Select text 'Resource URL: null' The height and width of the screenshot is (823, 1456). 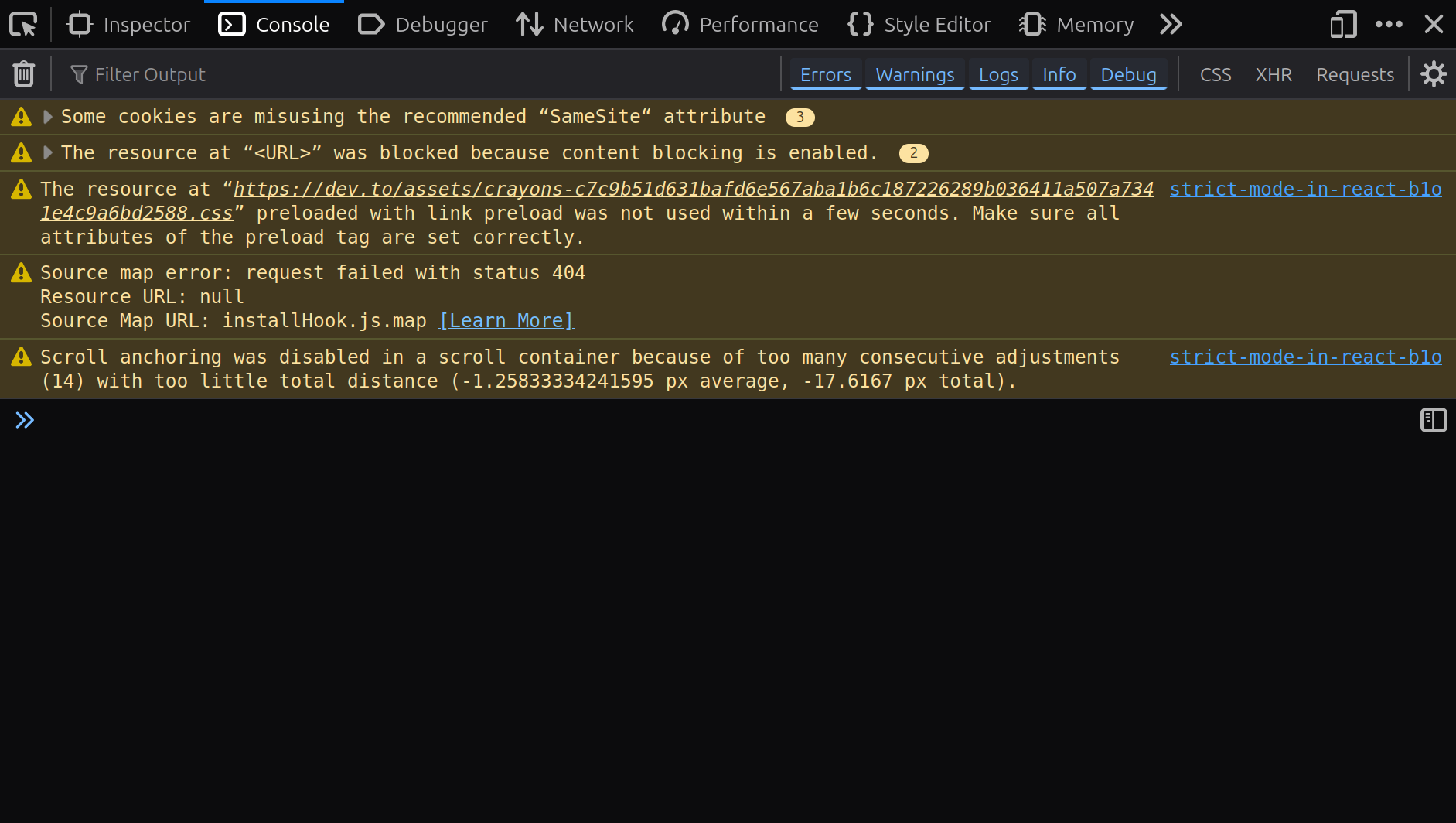(x=142, y=297)
